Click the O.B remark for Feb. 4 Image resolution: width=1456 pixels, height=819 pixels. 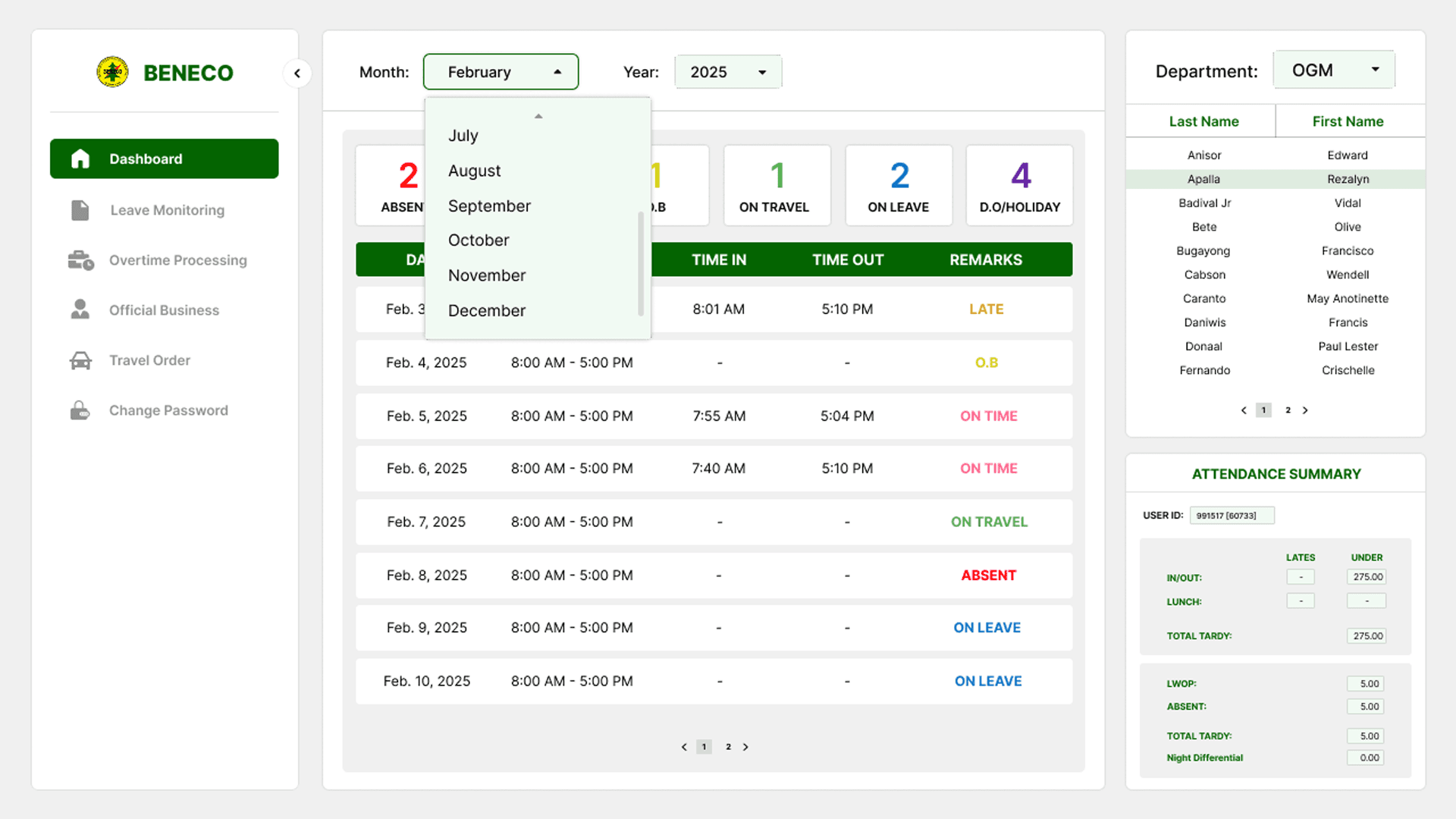tap(986, 362)
